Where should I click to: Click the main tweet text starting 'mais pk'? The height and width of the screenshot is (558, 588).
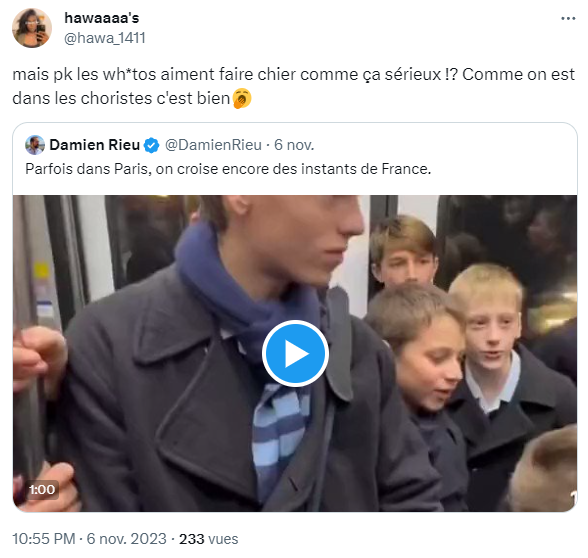(293, 86)
